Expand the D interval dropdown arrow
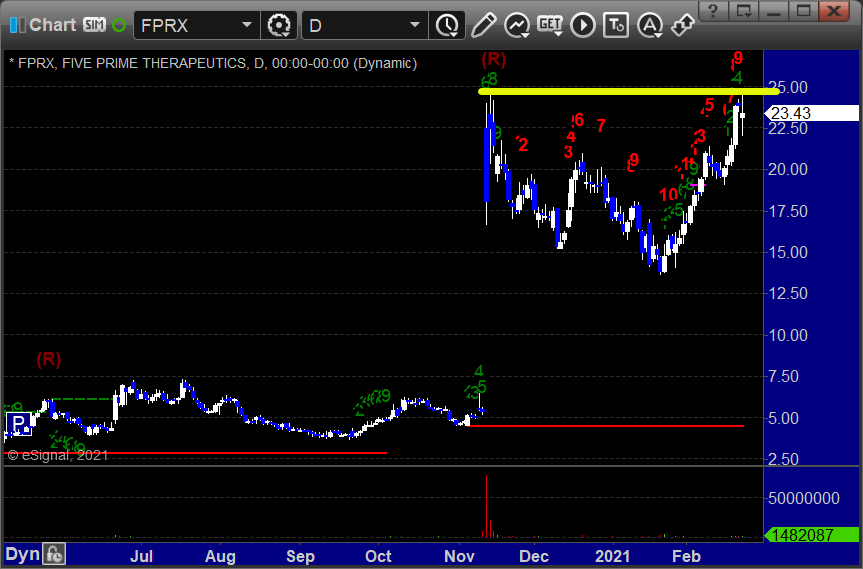This screenshot has width=863, height=569. 416,25
